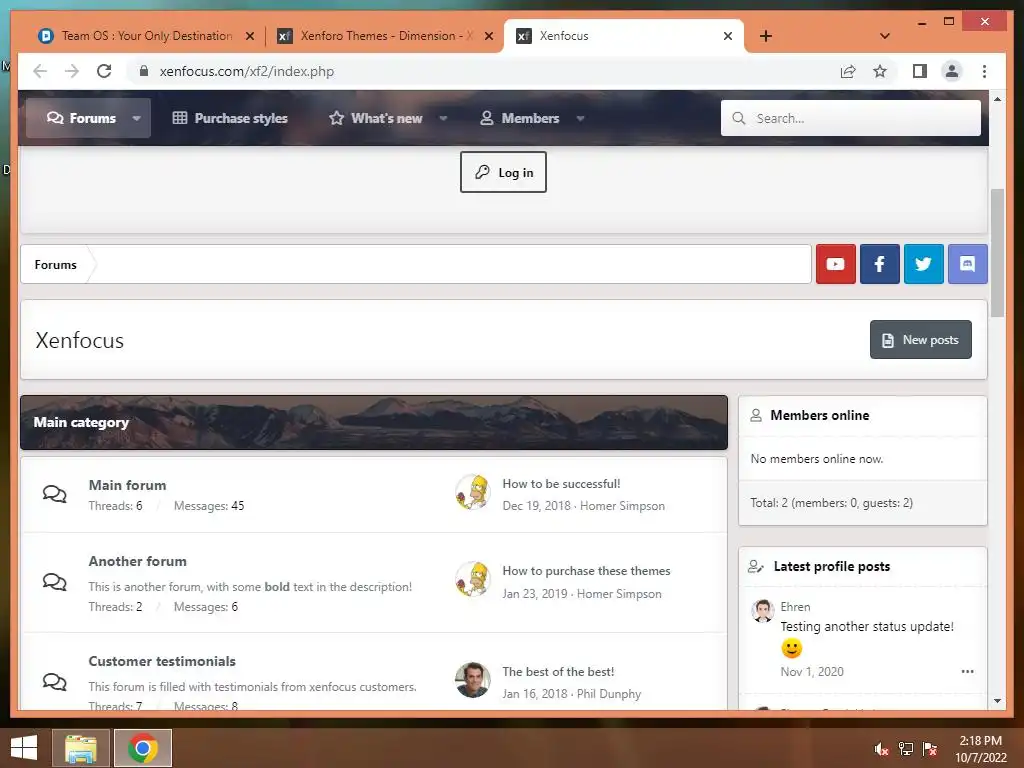Open Chrome's three-dot menu

click(984, 71)
